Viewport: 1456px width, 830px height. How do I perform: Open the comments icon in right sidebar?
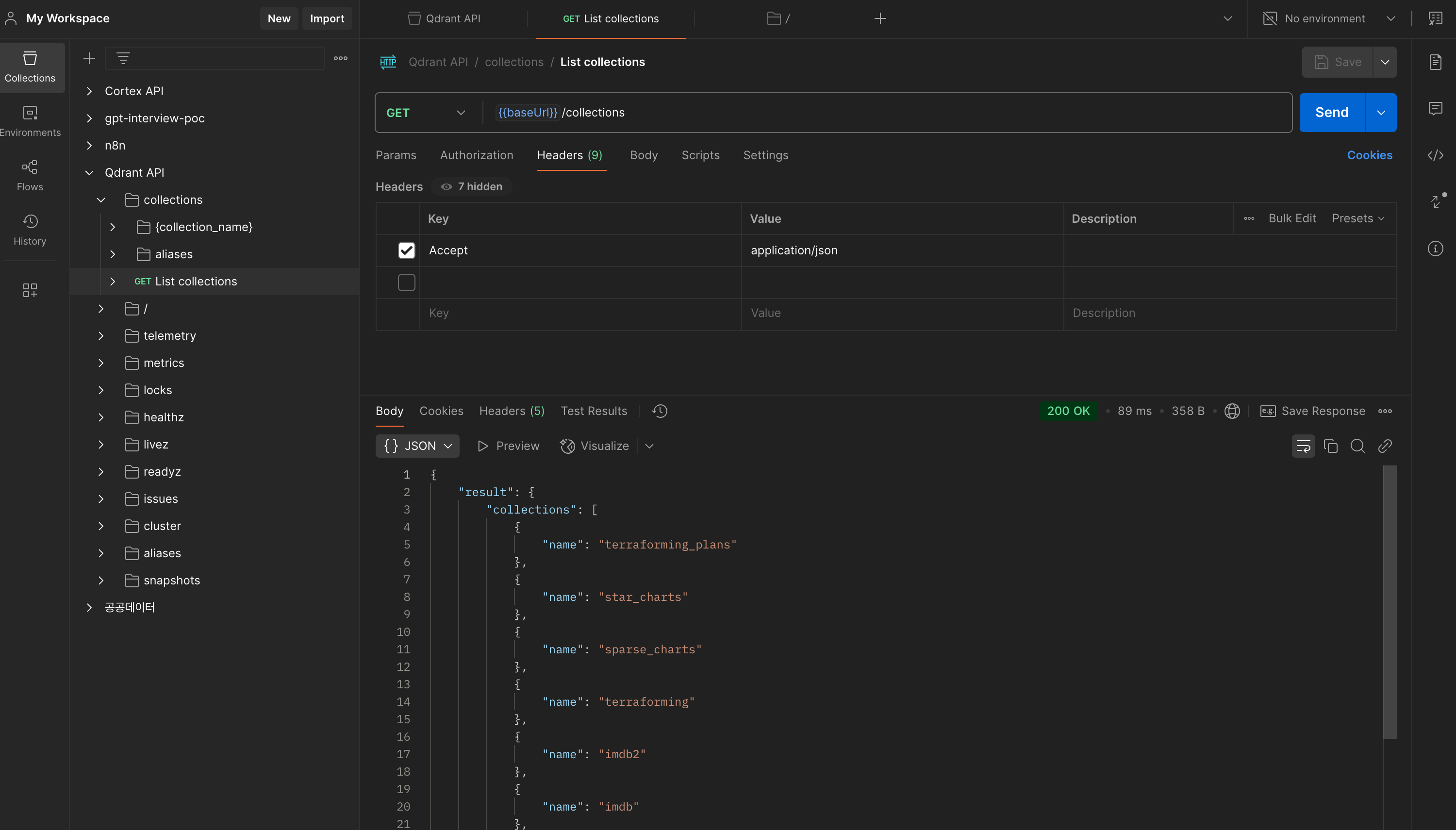point(1436,108)
